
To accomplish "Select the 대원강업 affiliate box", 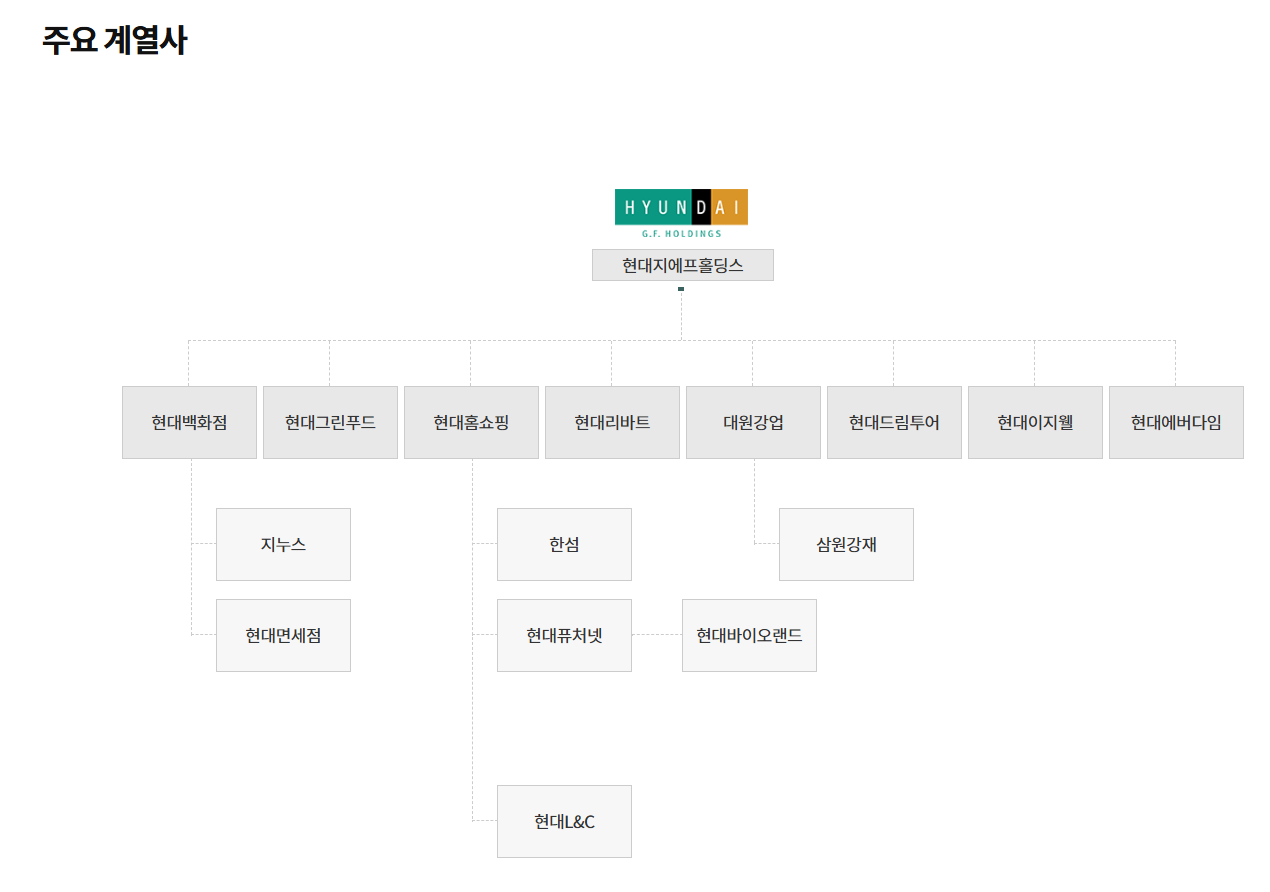I will click(x=753, y=422).
